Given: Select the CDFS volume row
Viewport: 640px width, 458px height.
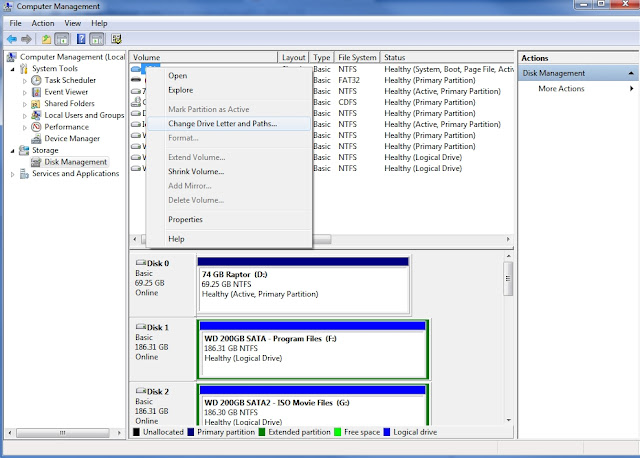Looking at the screenshot, I should [322, 102].
